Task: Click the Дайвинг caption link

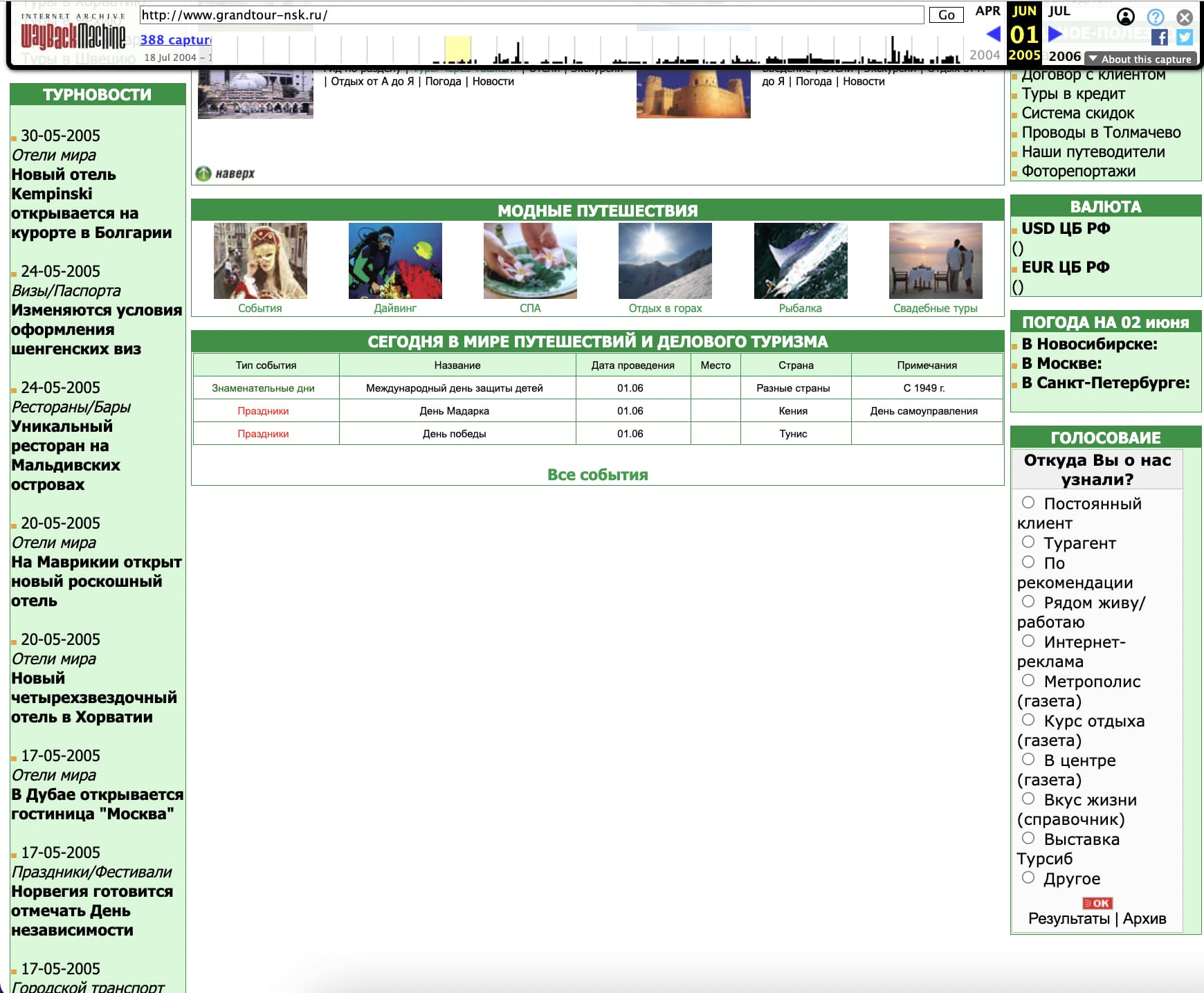Action: pyautogui.click(x=395, y=308)
